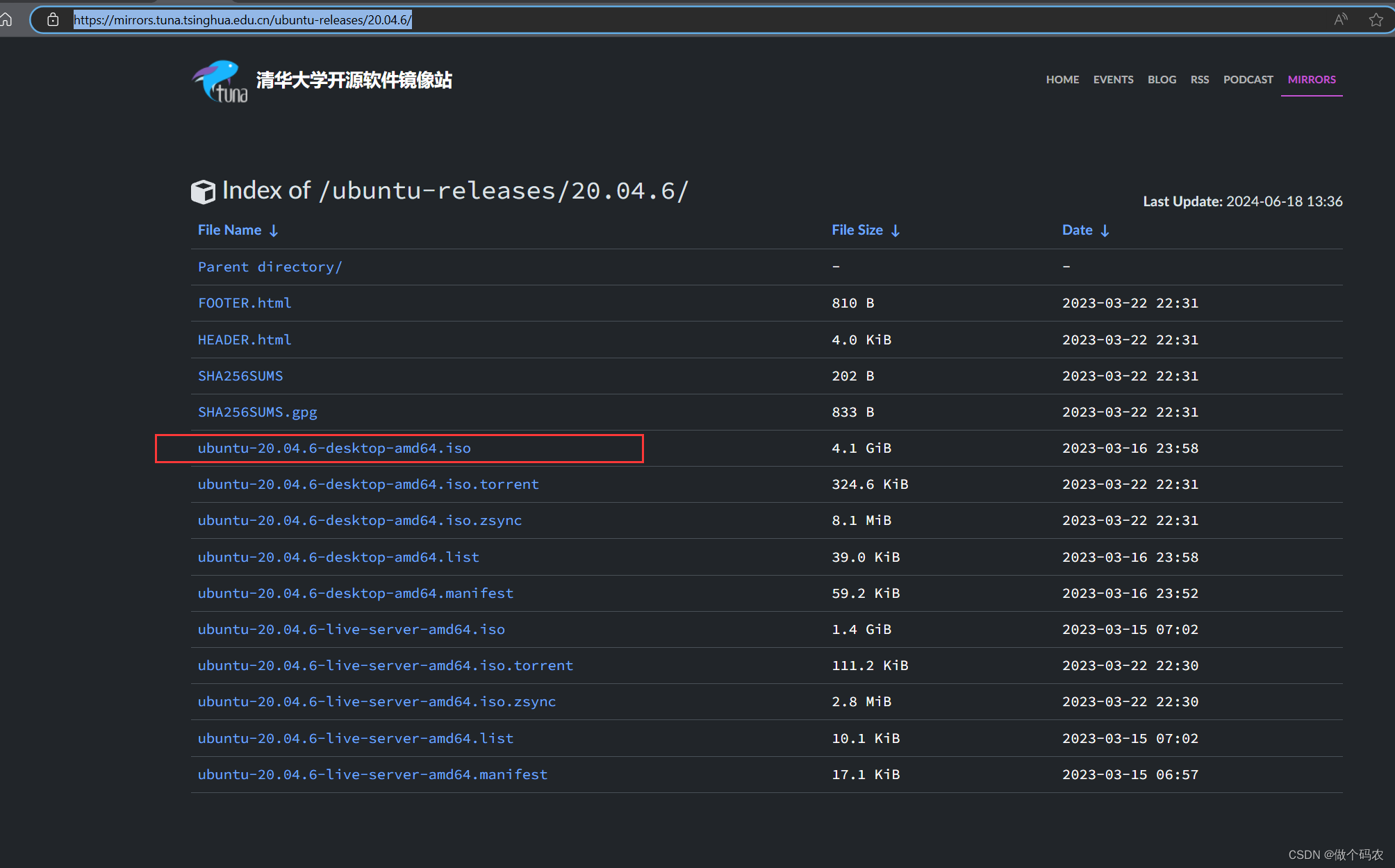
Task: Open the EVENTS navigation item
Action: pyautogui.click(x=1113, y=79)
